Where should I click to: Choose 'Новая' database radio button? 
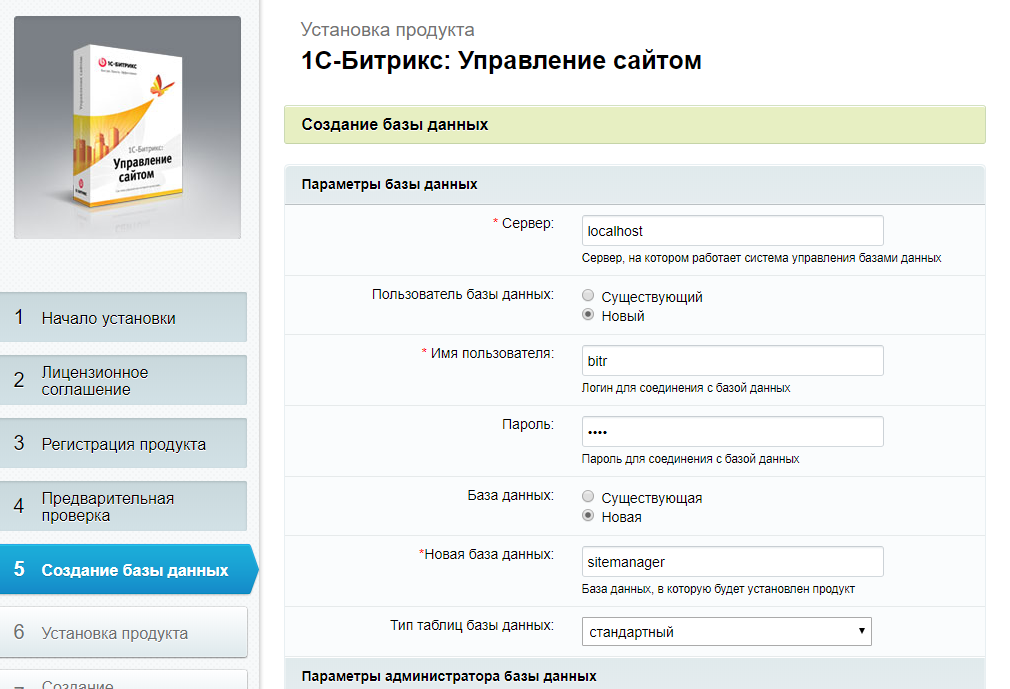tap(587, 516)
